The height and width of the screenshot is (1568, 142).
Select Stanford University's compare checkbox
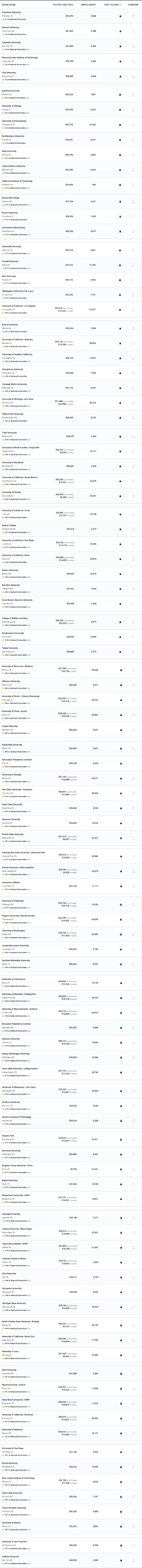133,94
